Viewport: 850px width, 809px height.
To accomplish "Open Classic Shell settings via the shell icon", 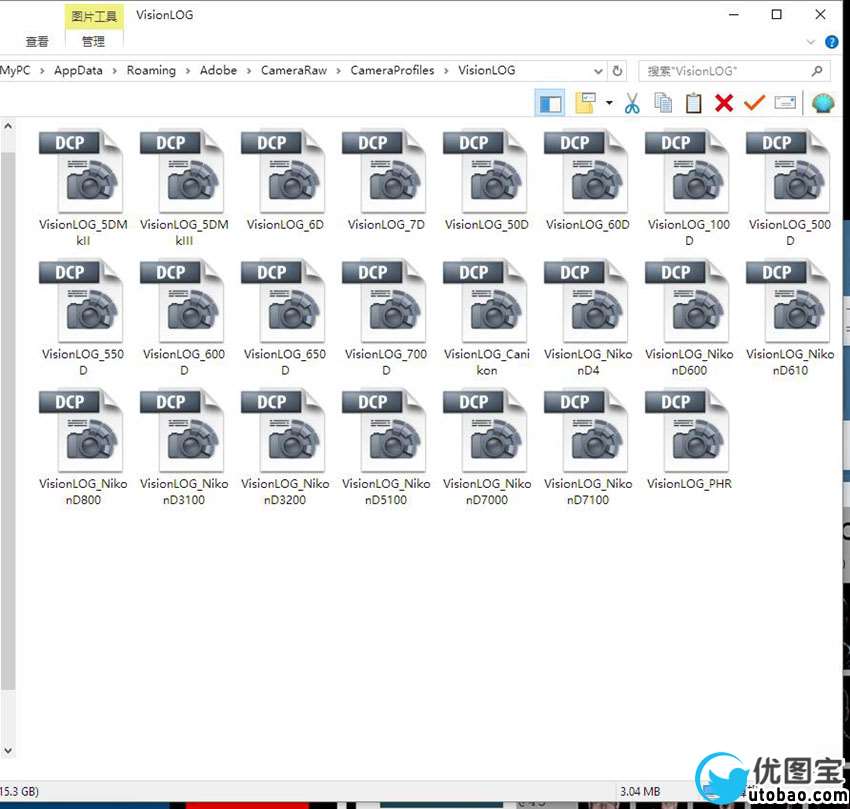I will (823, 102).
